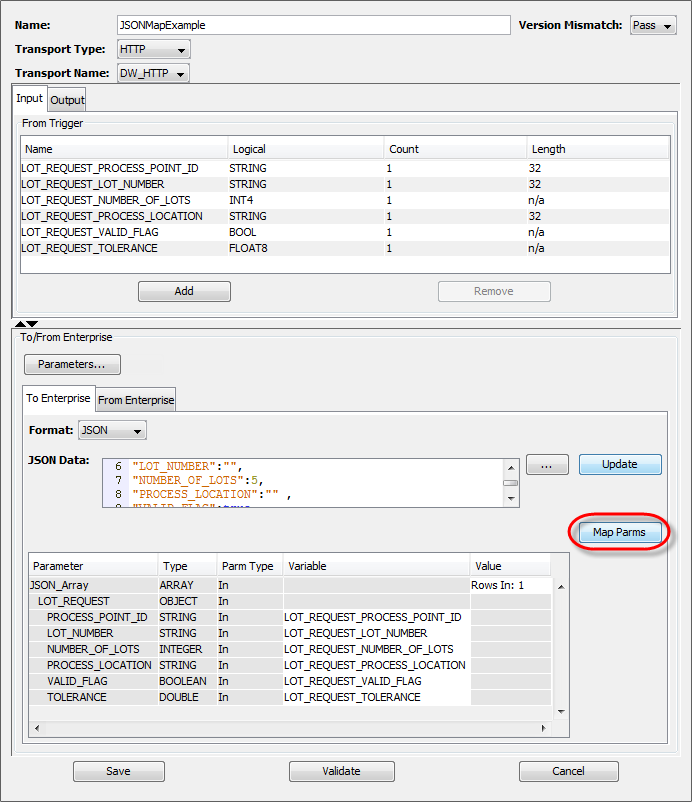Cancel the dialog

(x=568, y=771)
